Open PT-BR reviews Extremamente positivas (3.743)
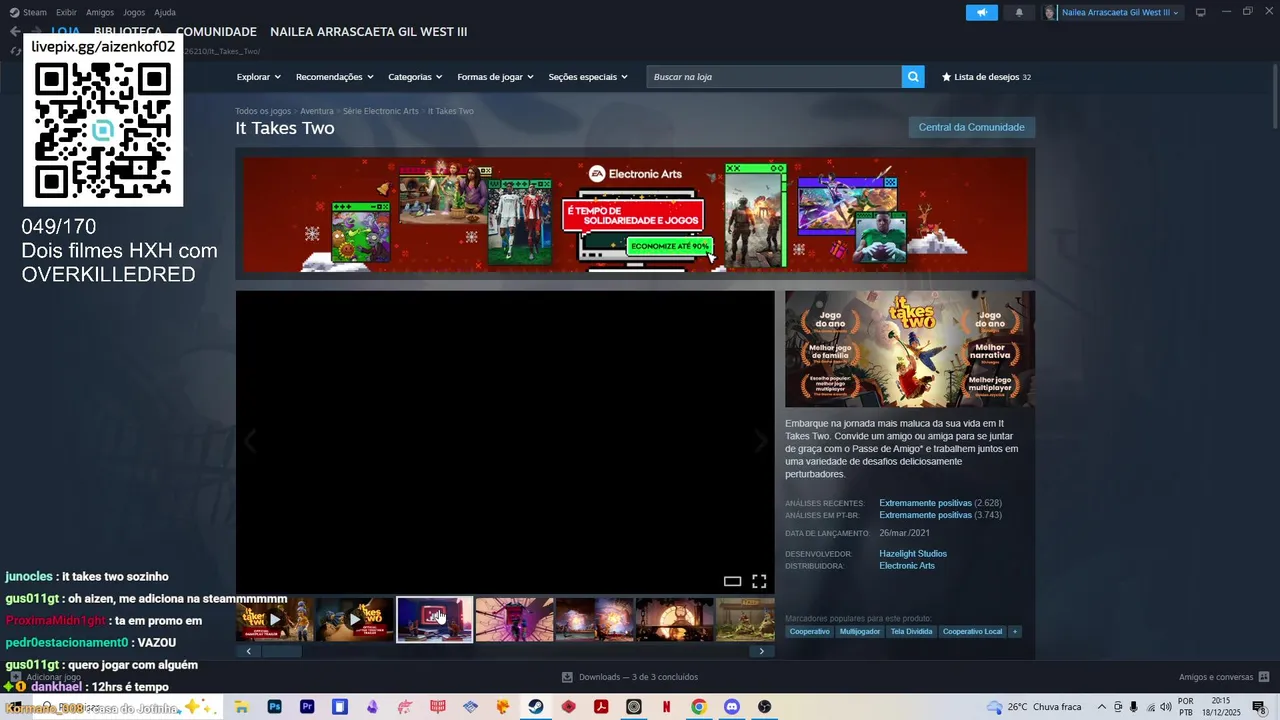The height and width of the screenshot is (720, 1280). (x=940, y=515)
